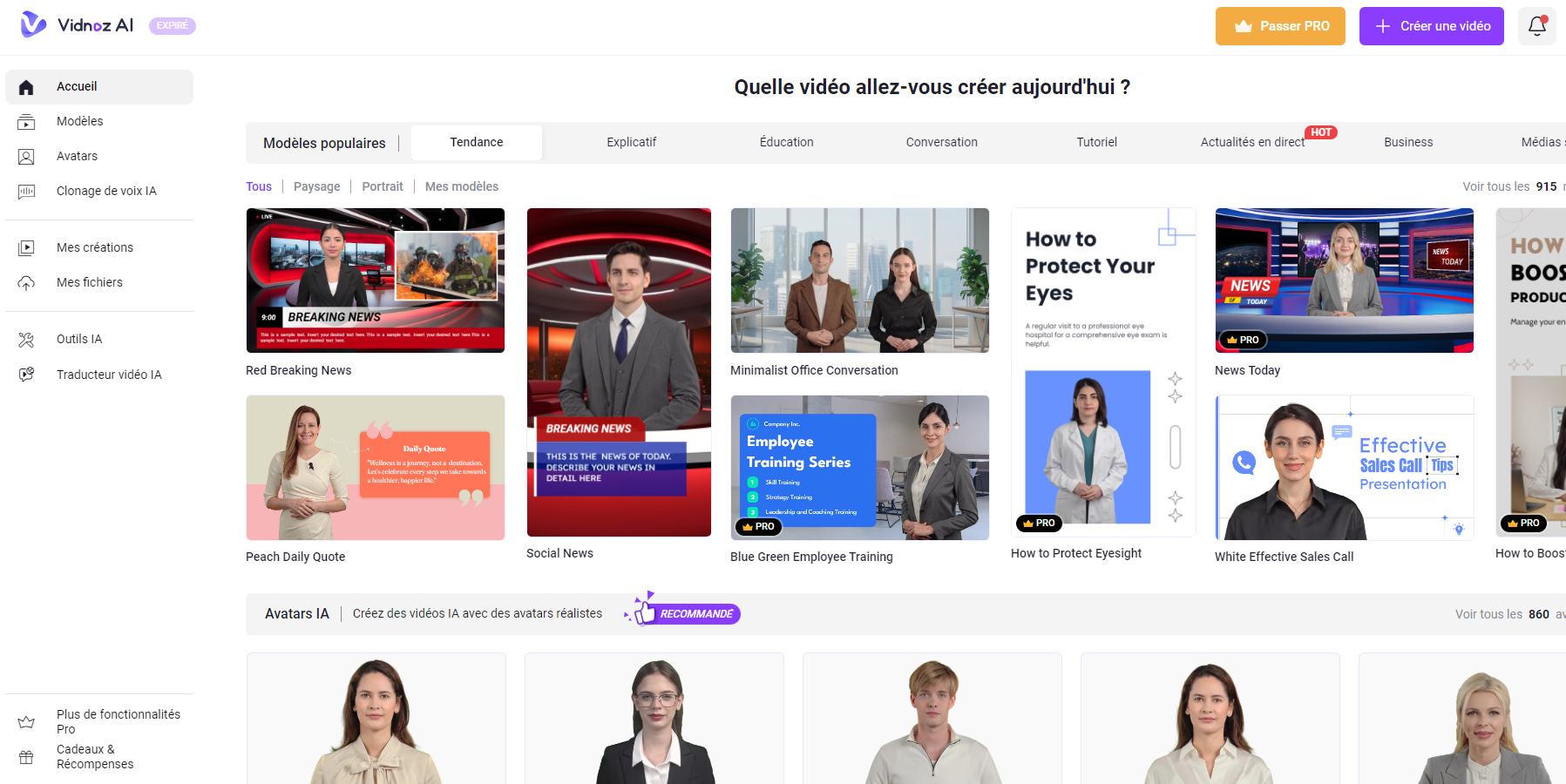Image resolution: width=1566 pixels, height=784 pixels.
Task: Open Cadeaux & Récompenses gift icon
Action: click(27, 757)
